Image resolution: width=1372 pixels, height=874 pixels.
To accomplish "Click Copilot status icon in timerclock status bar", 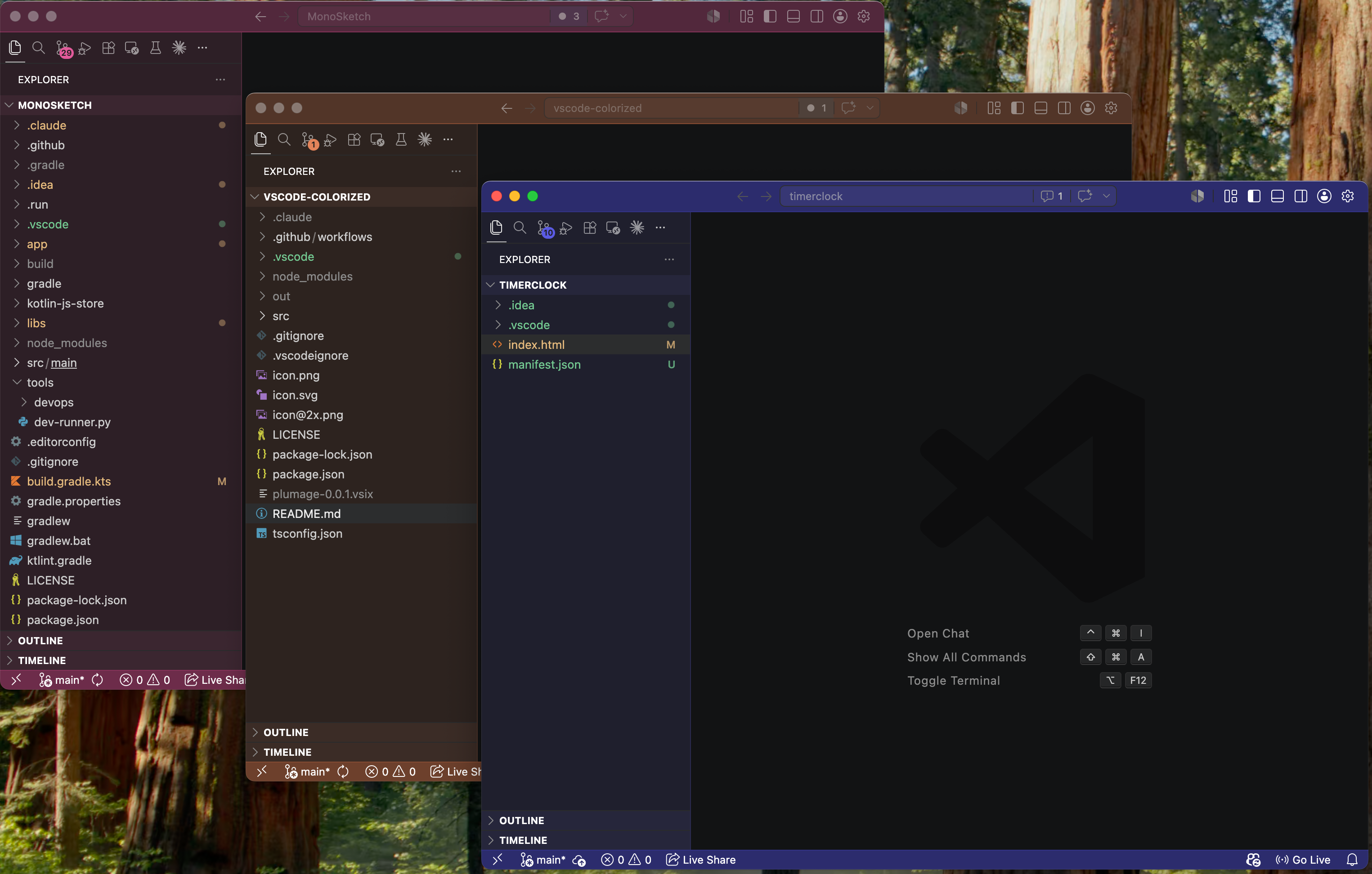I will tap(1253, 860).
